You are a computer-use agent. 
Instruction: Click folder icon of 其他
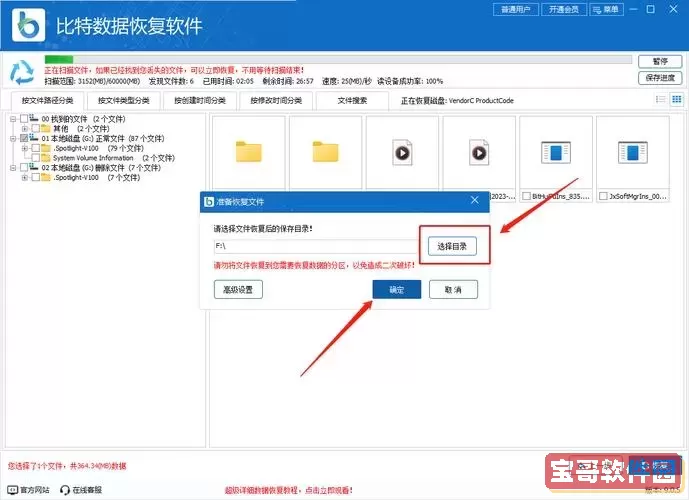(46, 128)
